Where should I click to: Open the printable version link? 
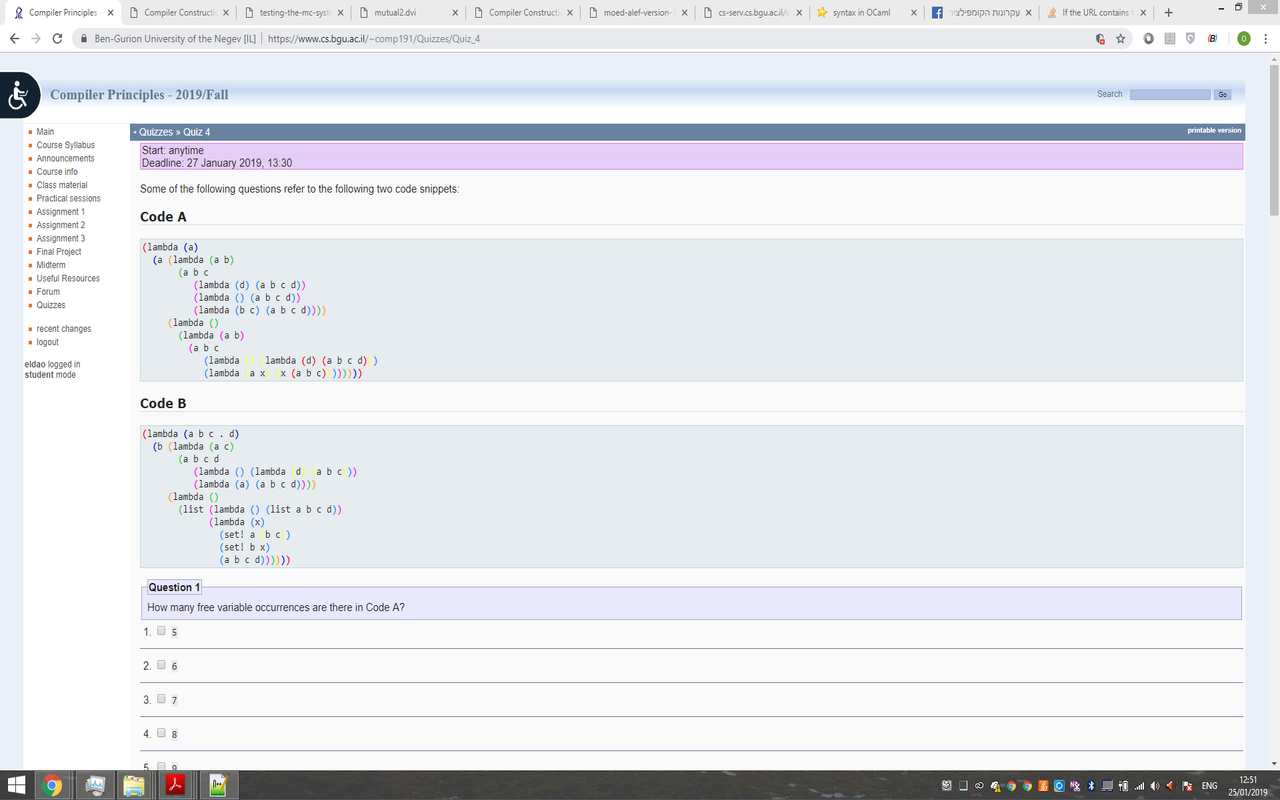(1214, 130)
